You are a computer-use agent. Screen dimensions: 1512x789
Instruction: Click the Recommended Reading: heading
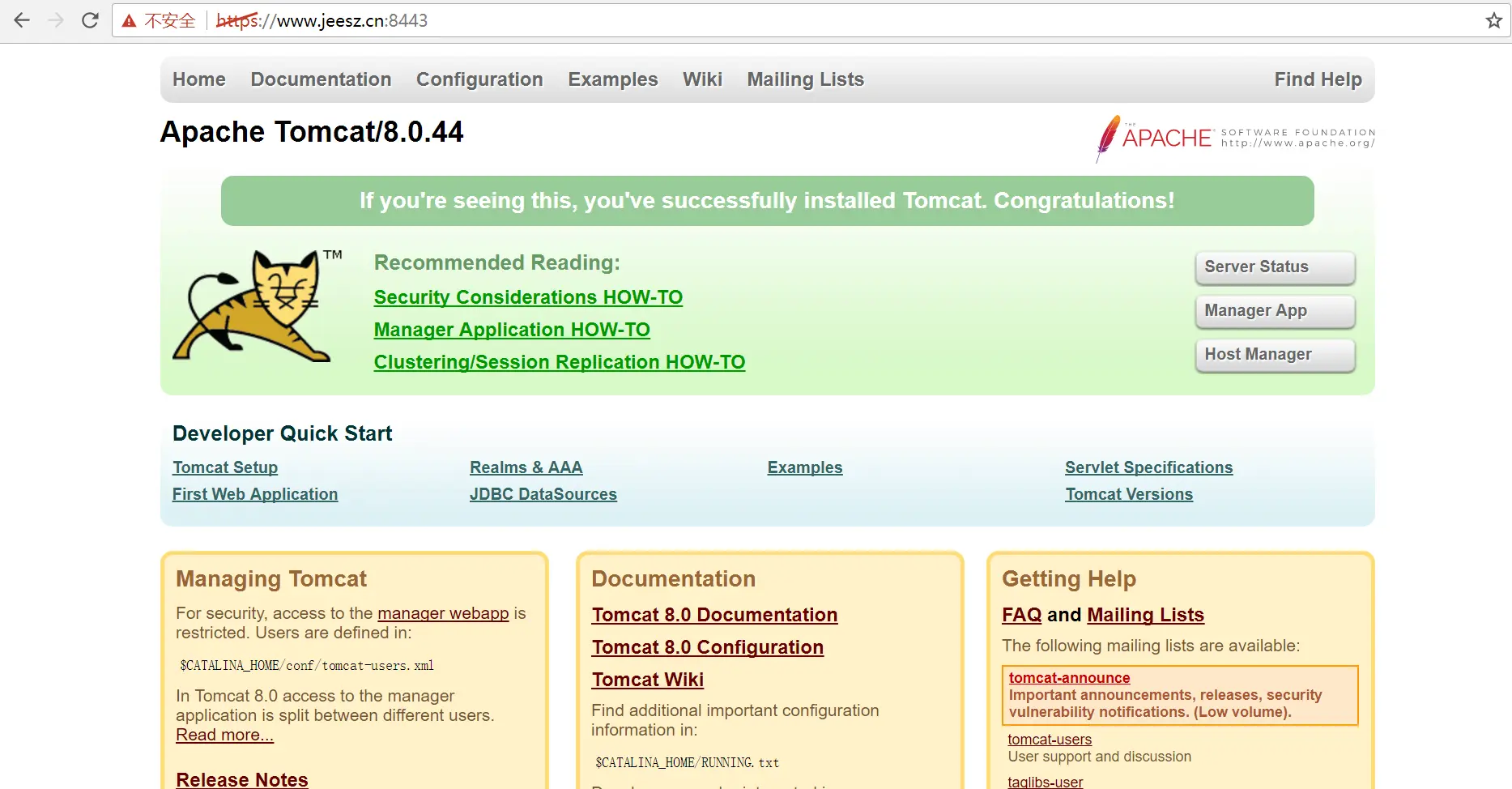(x=497, y=262)
